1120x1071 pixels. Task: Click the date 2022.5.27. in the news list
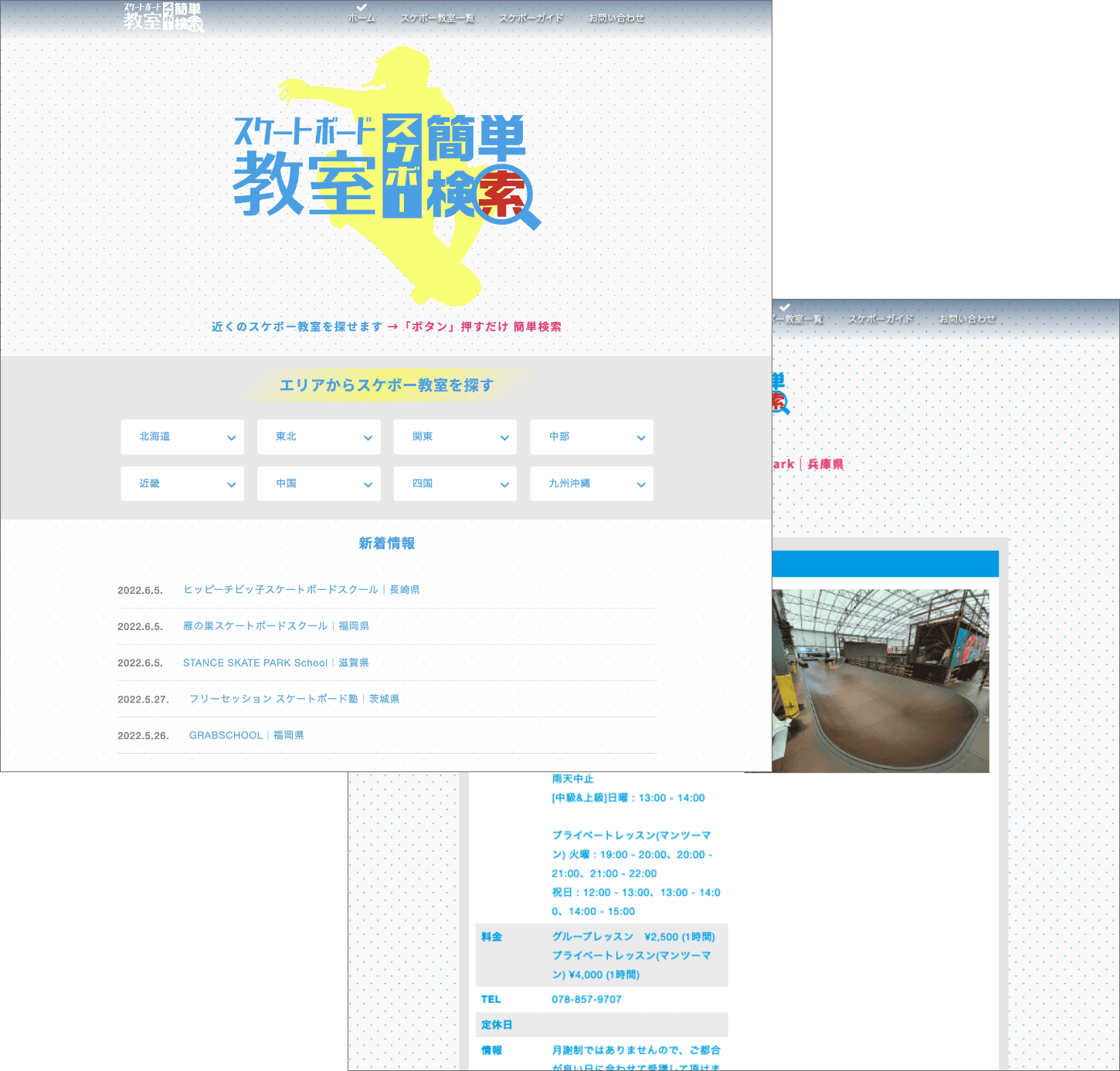coord(143,700)
